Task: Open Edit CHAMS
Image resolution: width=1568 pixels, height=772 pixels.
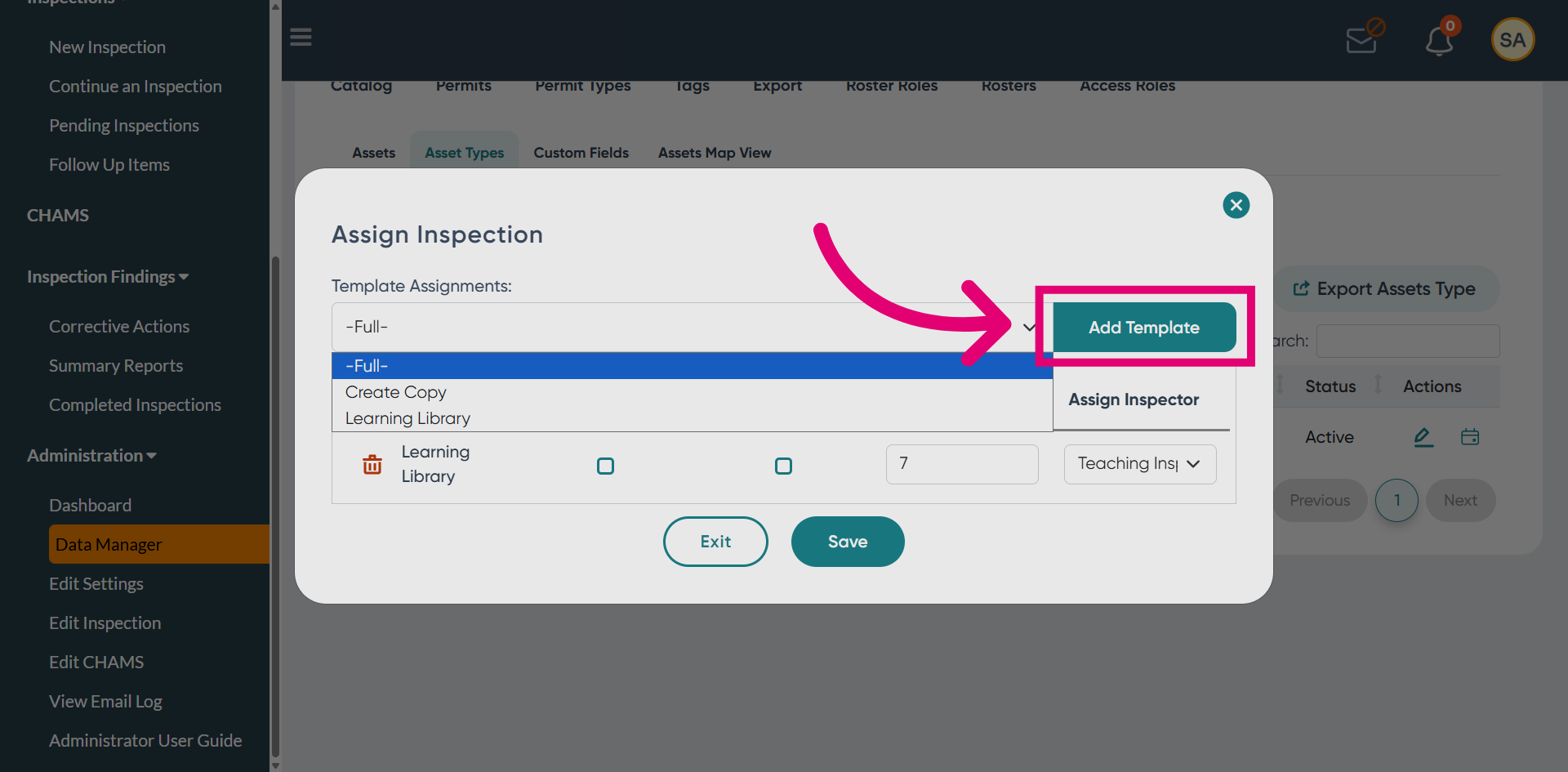Action: point(96,663)
